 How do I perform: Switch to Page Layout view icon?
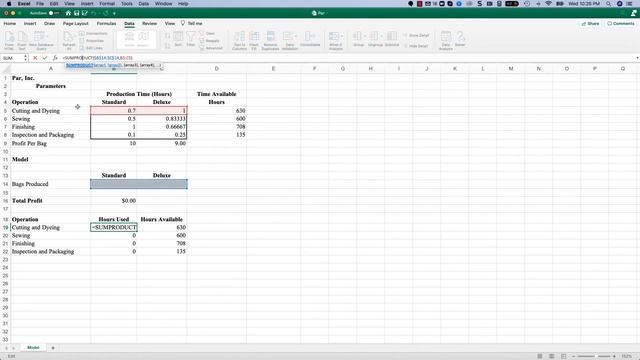coord(551,356)
